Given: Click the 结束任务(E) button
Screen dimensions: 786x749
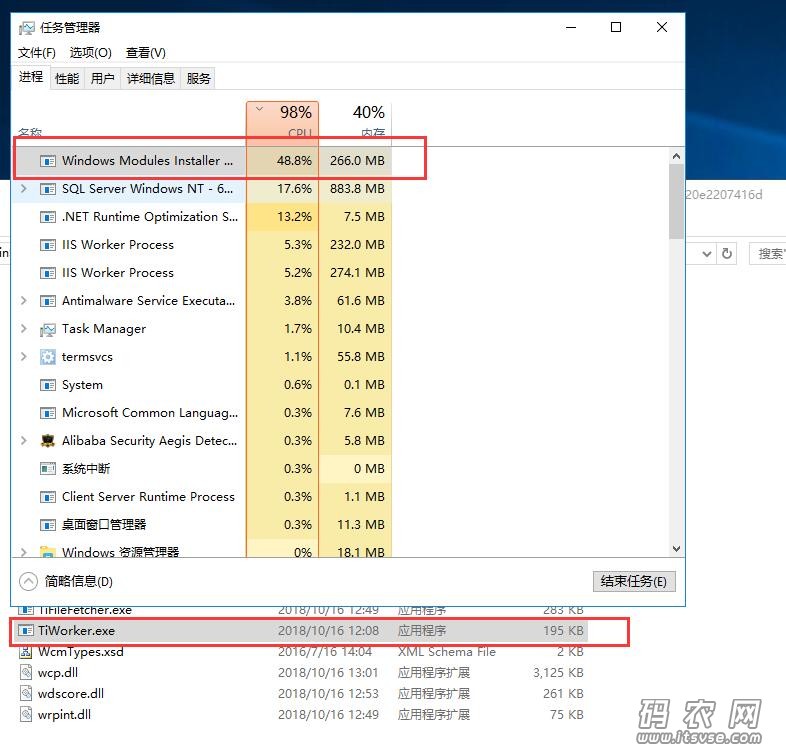Looking at the screenshot, I should [634, 582].
